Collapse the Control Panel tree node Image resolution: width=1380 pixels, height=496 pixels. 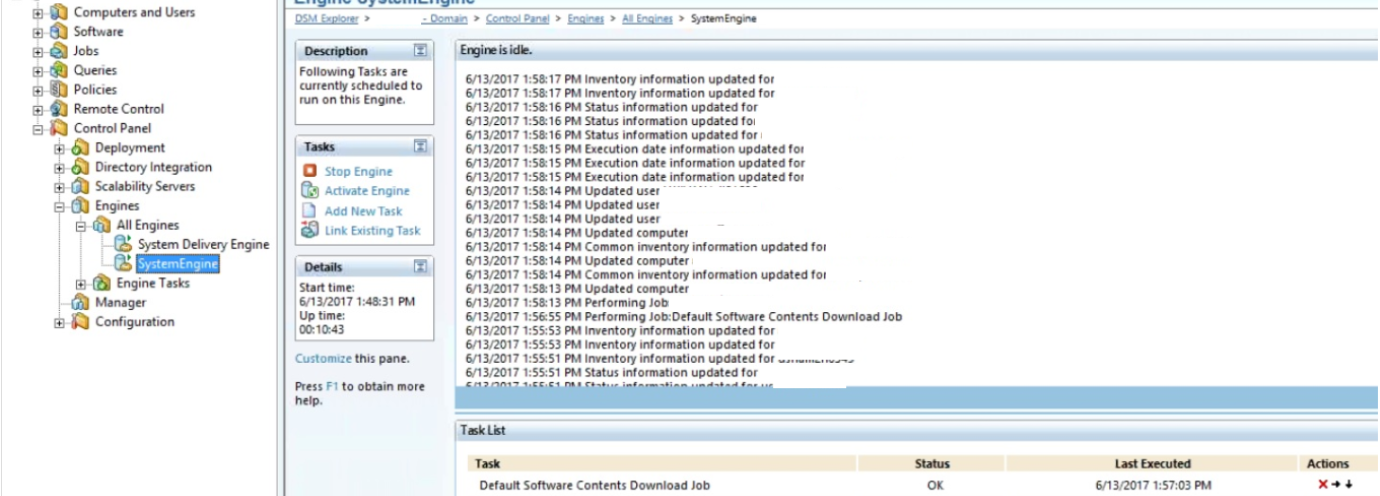coord(38,129)
